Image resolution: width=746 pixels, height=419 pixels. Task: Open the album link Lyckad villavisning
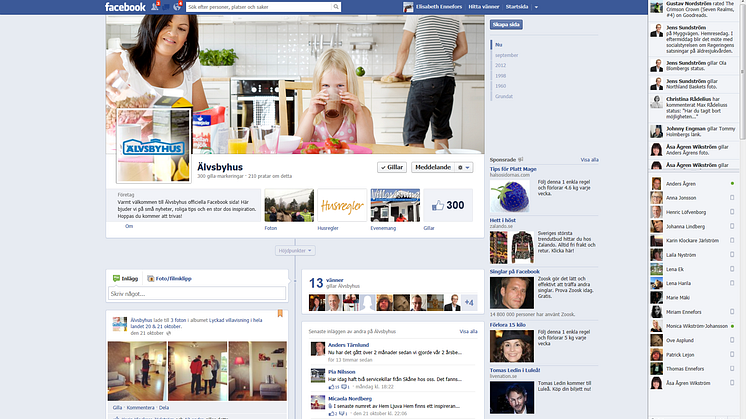pos(196,323)
